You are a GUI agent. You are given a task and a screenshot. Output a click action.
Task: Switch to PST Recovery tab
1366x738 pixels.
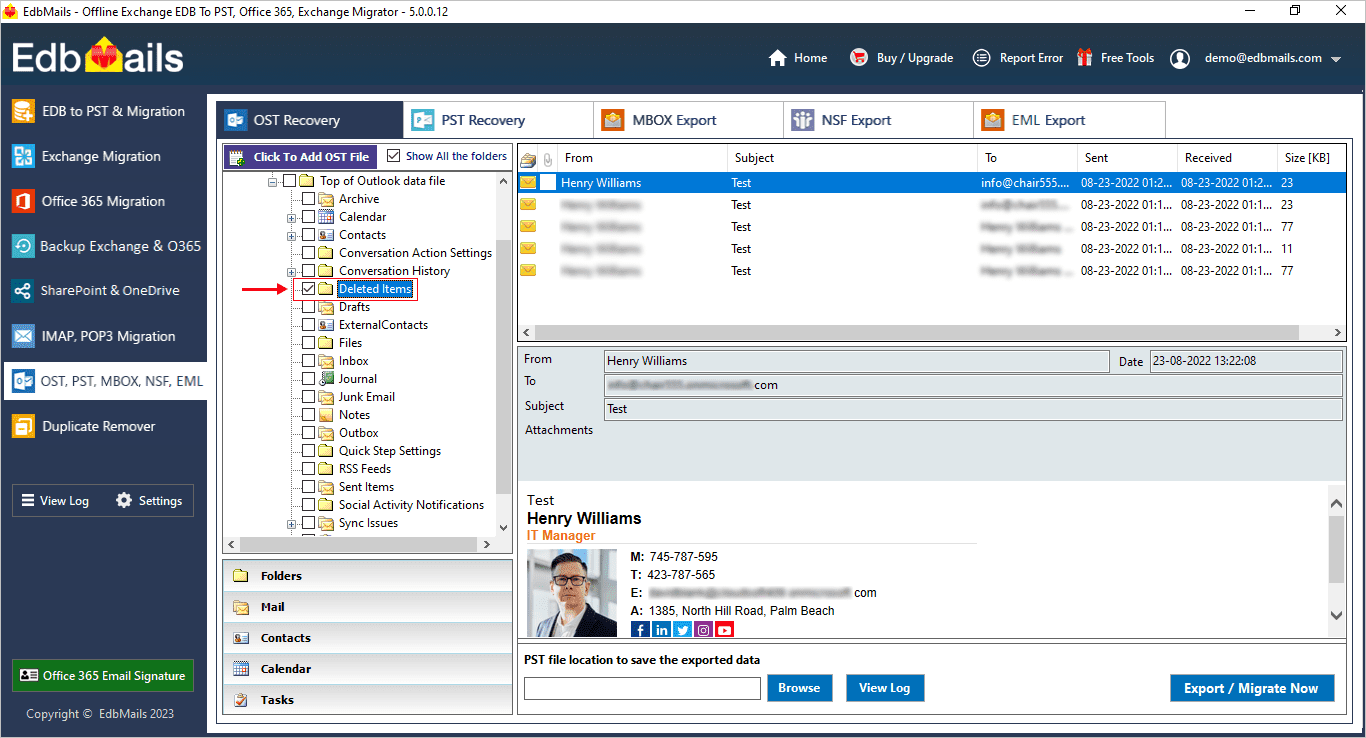pos(498,120)
